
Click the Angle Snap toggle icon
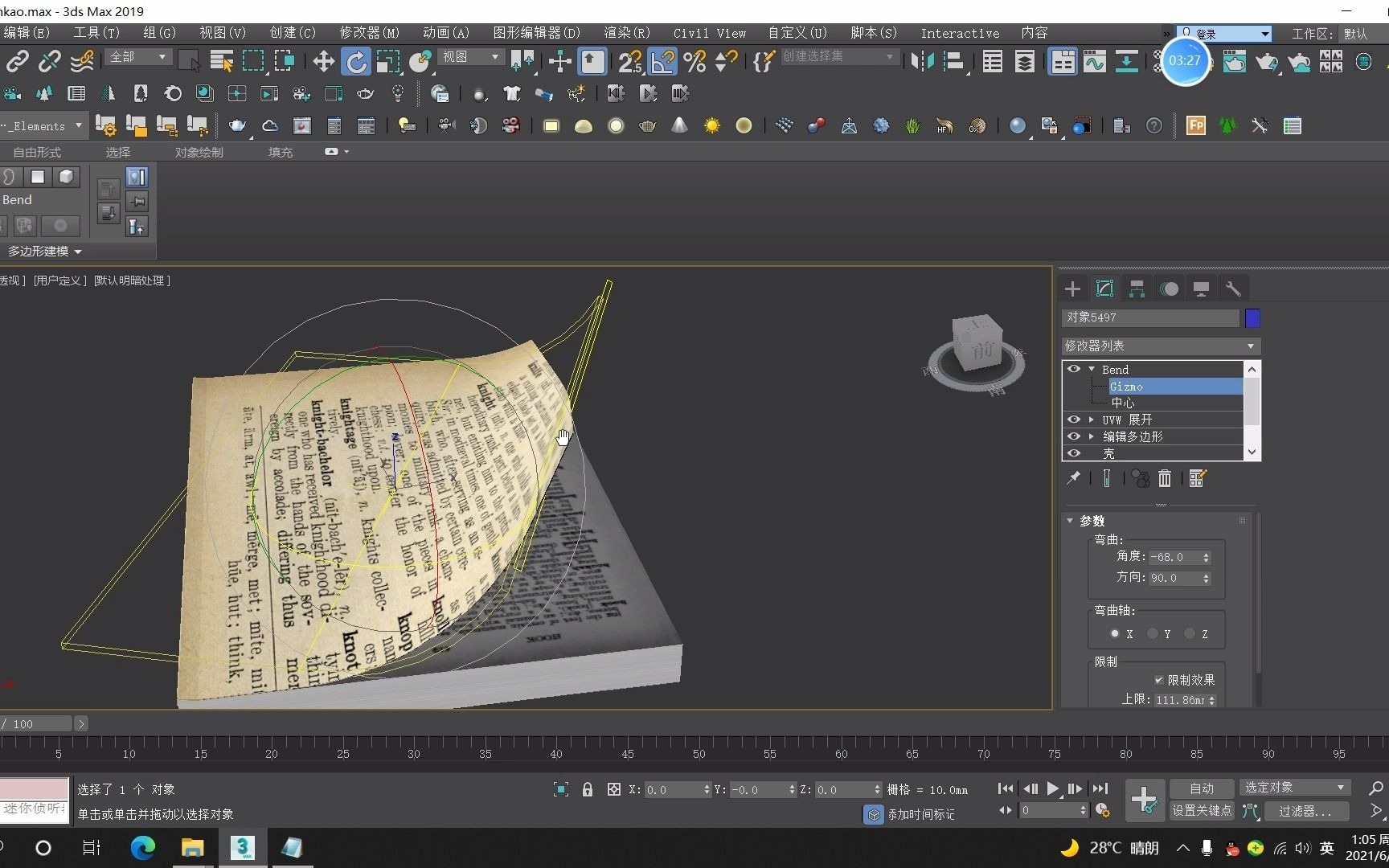[663, 61]
